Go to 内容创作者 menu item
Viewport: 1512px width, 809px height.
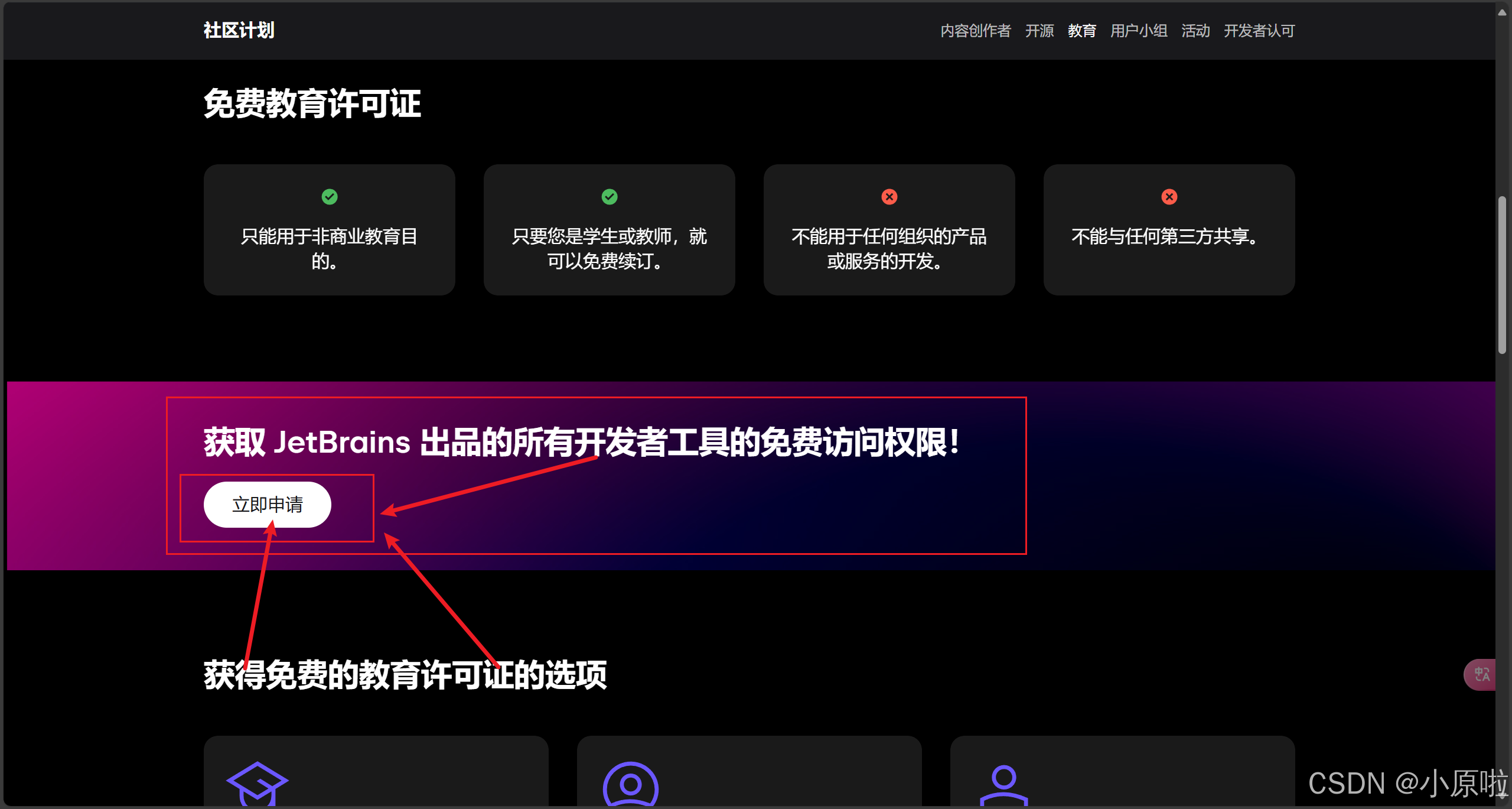click(x=975, y=31)
